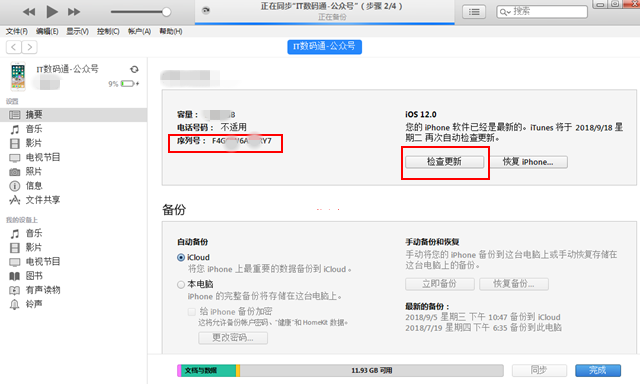
Task: Click the play button
Action: [52, 12]
